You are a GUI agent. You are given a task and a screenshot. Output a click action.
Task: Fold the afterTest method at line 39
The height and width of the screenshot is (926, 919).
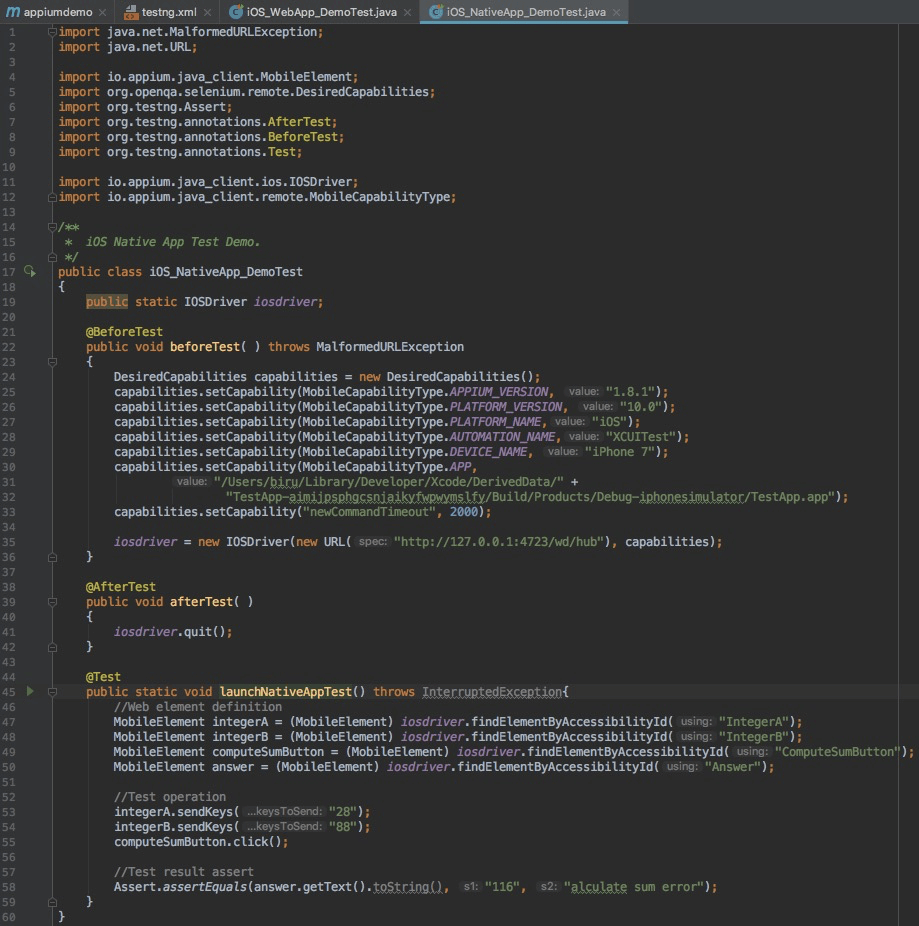52,601
